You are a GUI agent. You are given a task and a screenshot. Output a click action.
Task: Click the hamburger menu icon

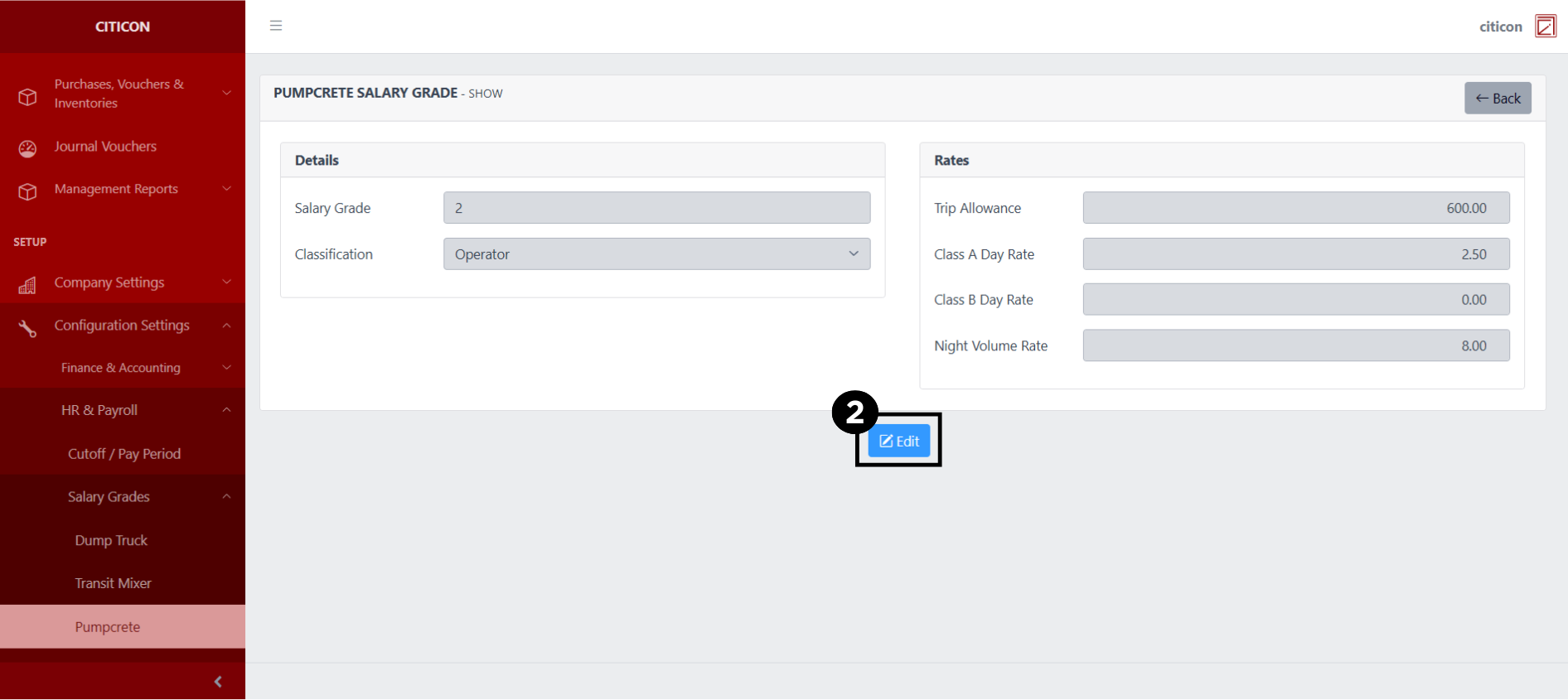(x=276, y=26)
